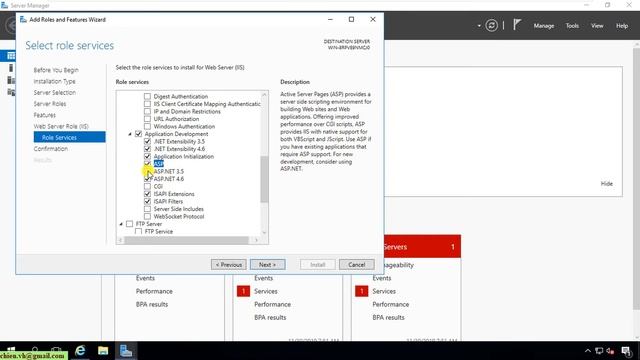
Task: Open the Action Center notification icon
Action: [627, 351]
